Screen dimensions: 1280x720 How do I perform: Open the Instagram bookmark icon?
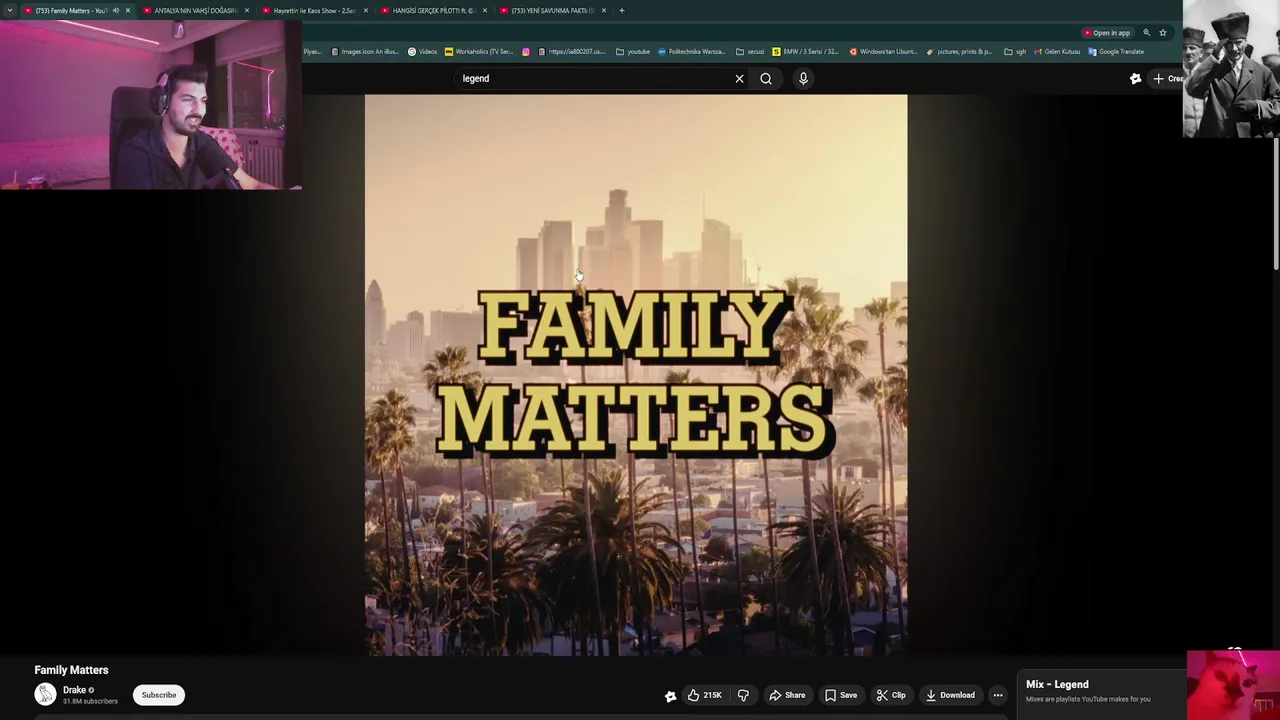526,52
